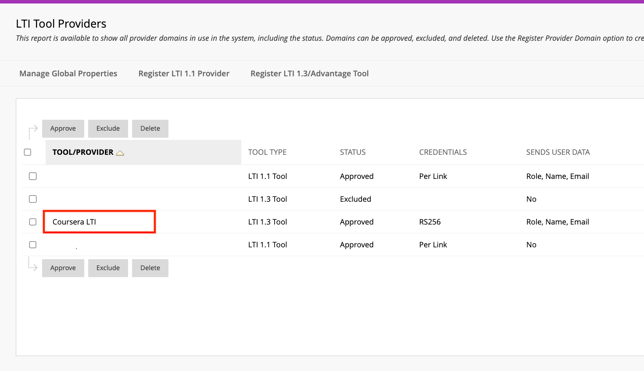Select LTI 1.3 Tool in the Coursera LTI row
644x371 pixels.
click(267, 222)
